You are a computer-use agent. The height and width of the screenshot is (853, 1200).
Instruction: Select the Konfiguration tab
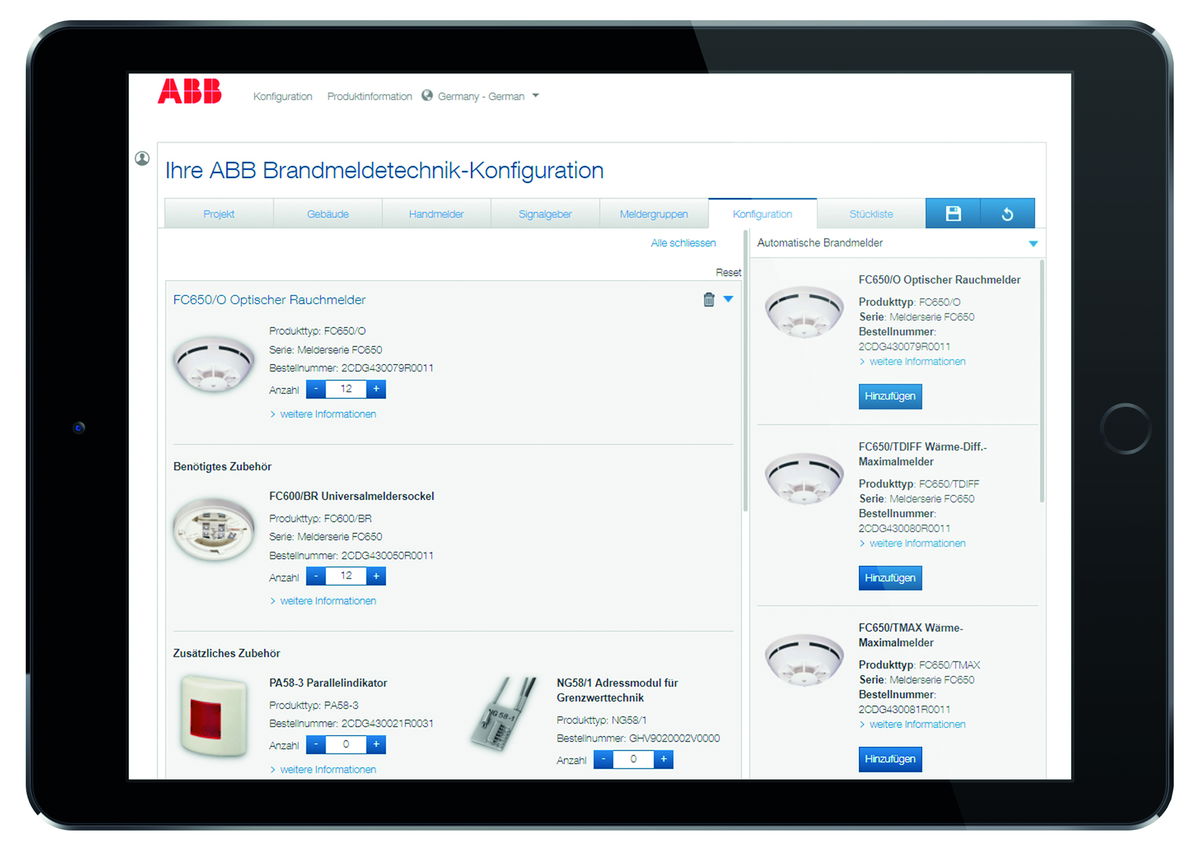point(762,214)
